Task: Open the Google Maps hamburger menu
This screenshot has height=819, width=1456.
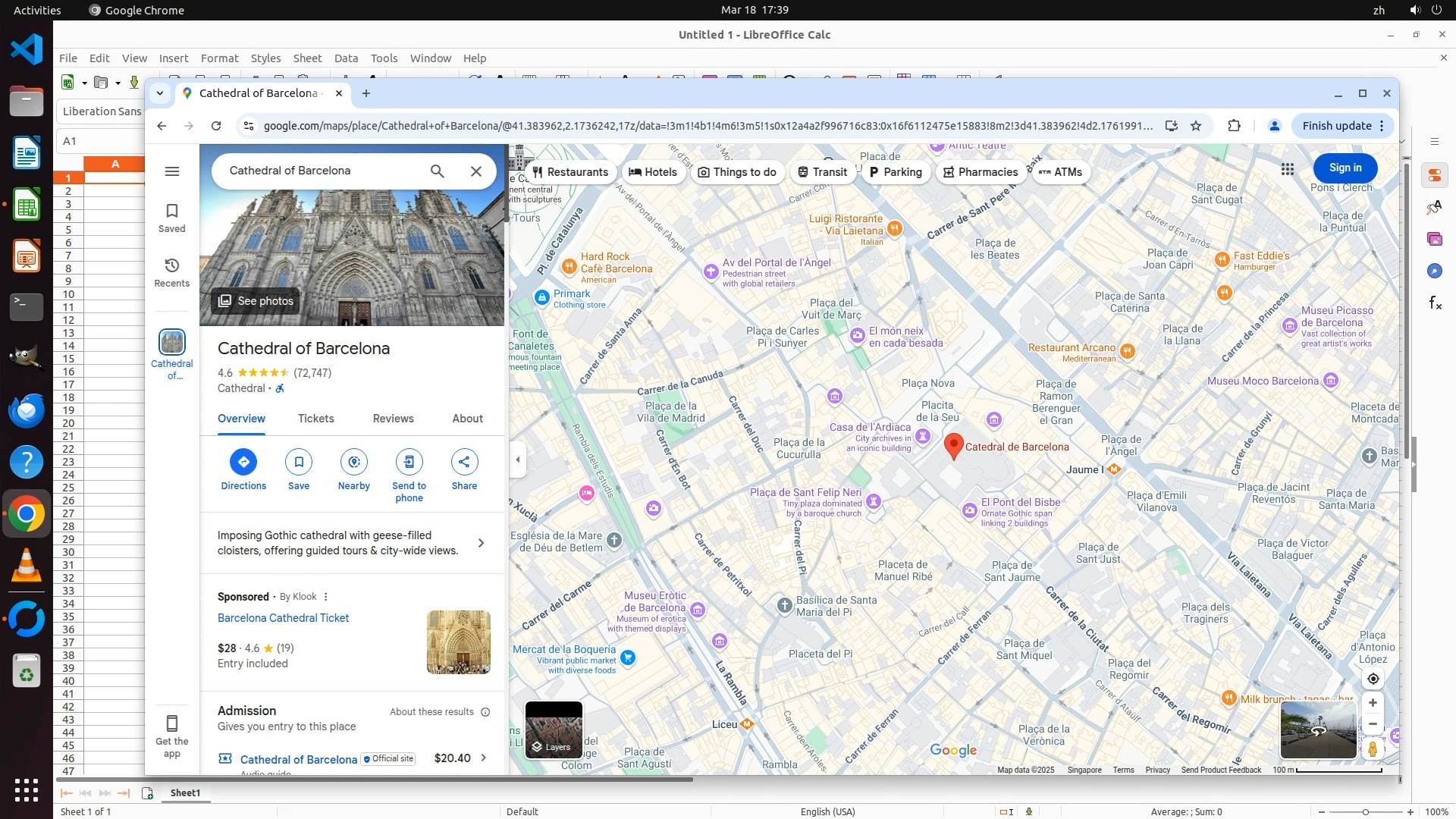Action: point(172,171)
